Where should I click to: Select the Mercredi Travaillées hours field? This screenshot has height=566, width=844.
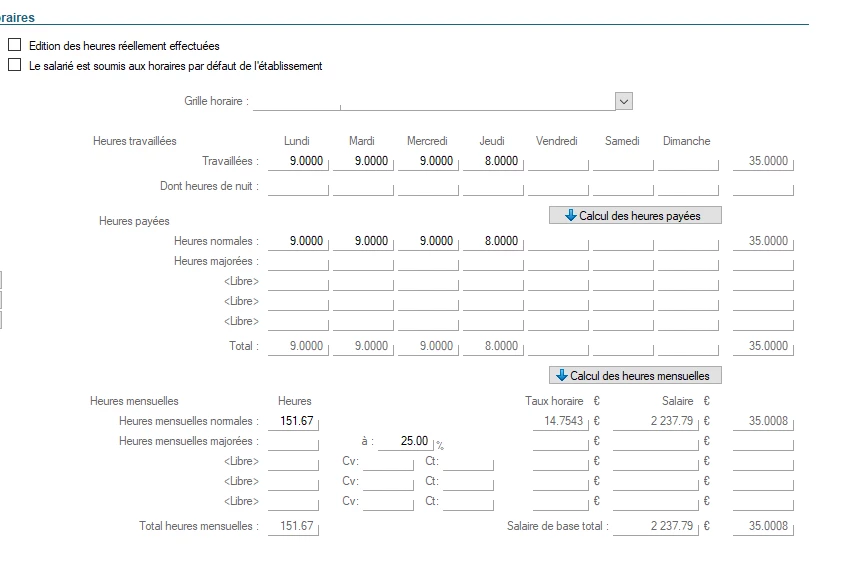(x=428, y=161)
